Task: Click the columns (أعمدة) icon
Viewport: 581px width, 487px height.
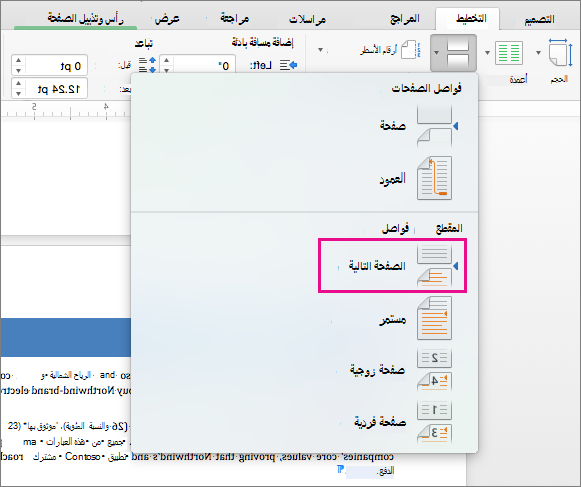Action: point(509,53)
